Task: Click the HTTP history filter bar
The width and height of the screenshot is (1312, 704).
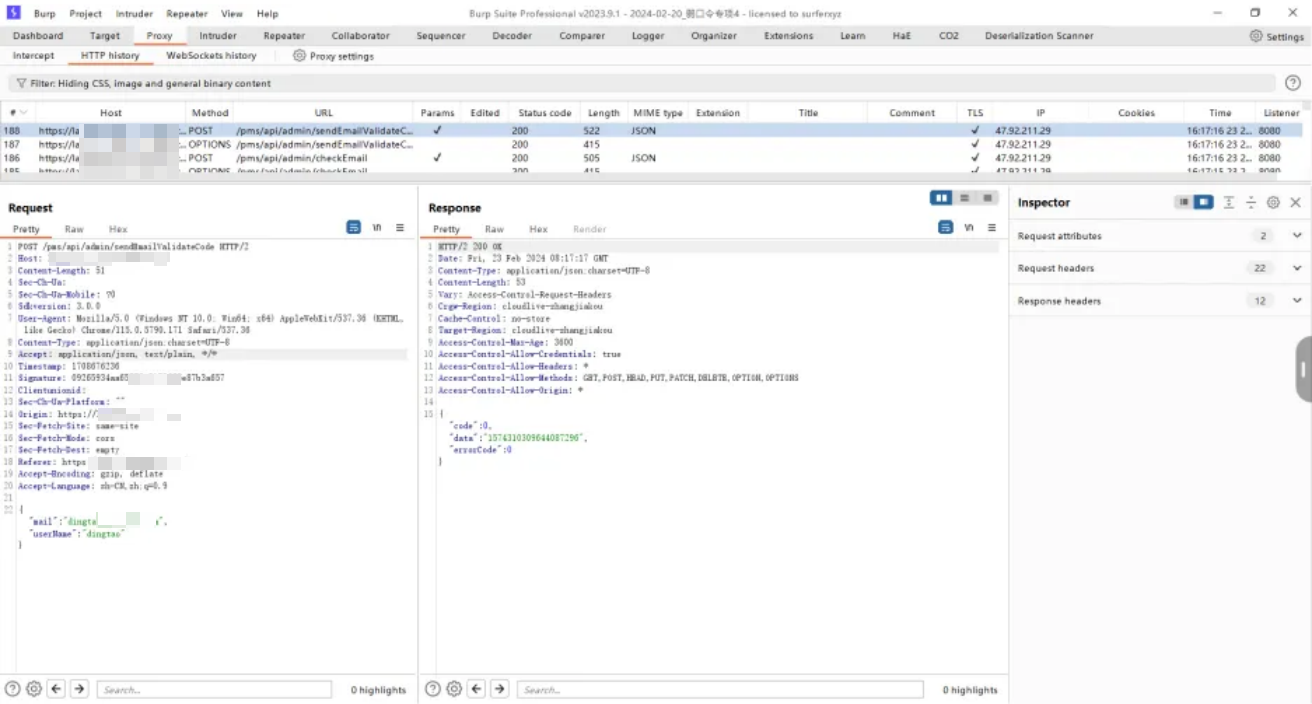Action: tap(640, 84)
